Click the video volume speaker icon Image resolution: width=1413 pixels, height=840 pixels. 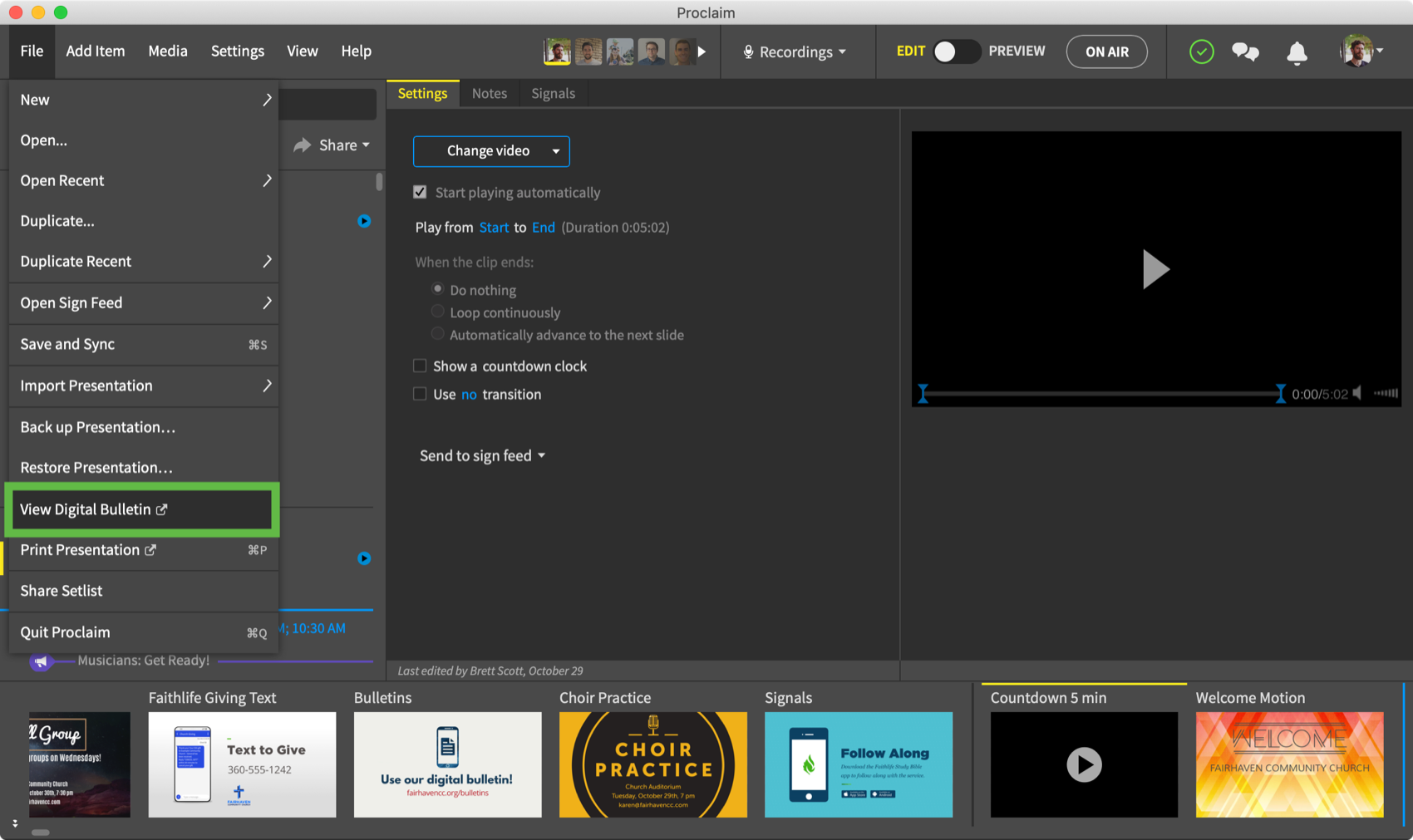coord(1357,393)
